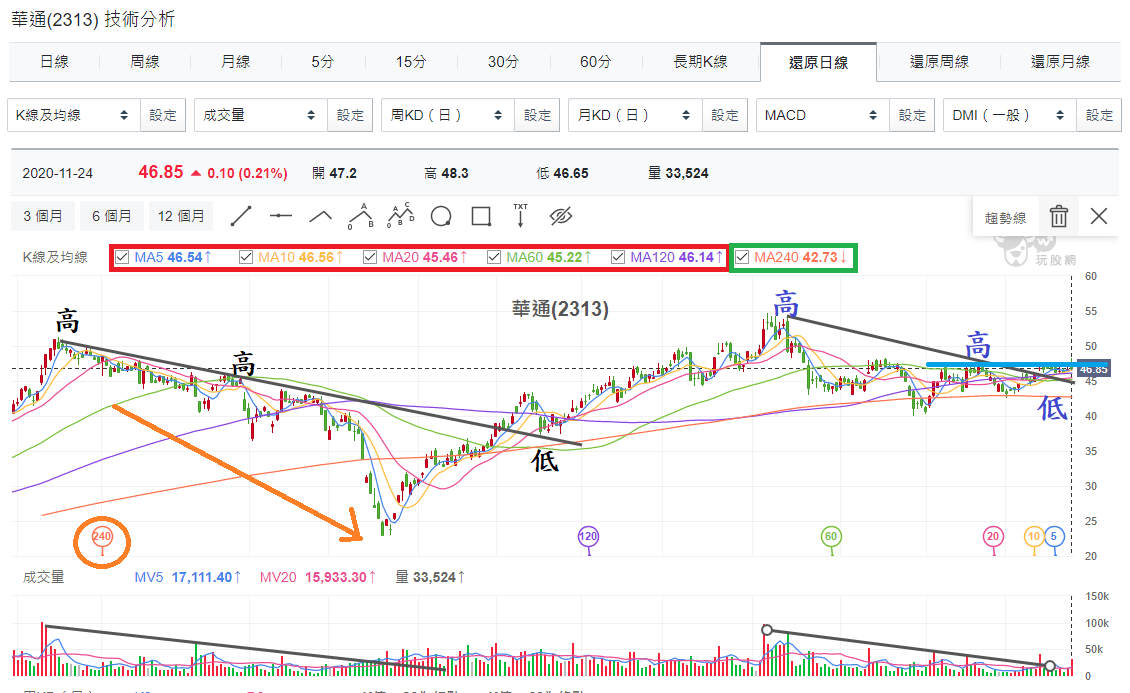Switch to the 還原周線 tab
Image resolution: width=1130 pixels, height=693 pixels.
coord(940,62)
